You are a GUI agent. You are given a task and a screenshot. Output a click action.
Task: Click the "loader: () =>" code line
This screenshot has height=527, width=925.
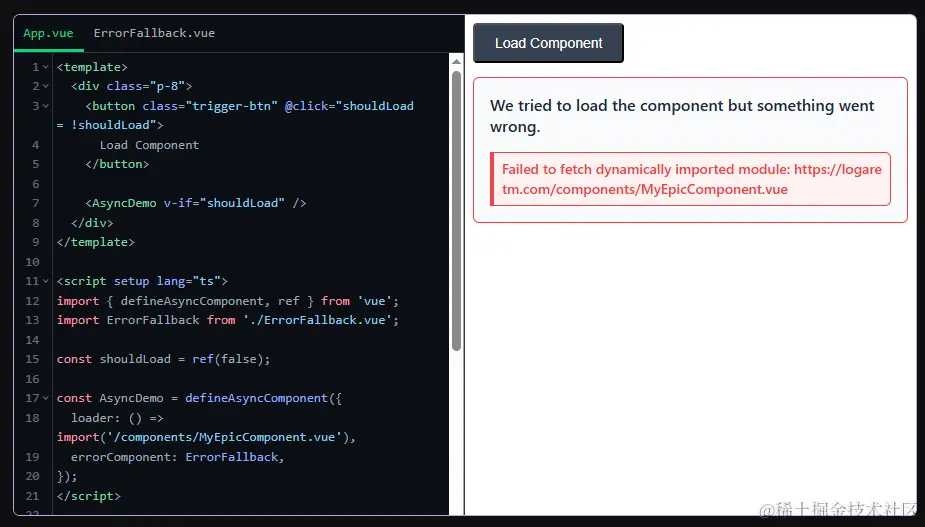coord(117,418)
